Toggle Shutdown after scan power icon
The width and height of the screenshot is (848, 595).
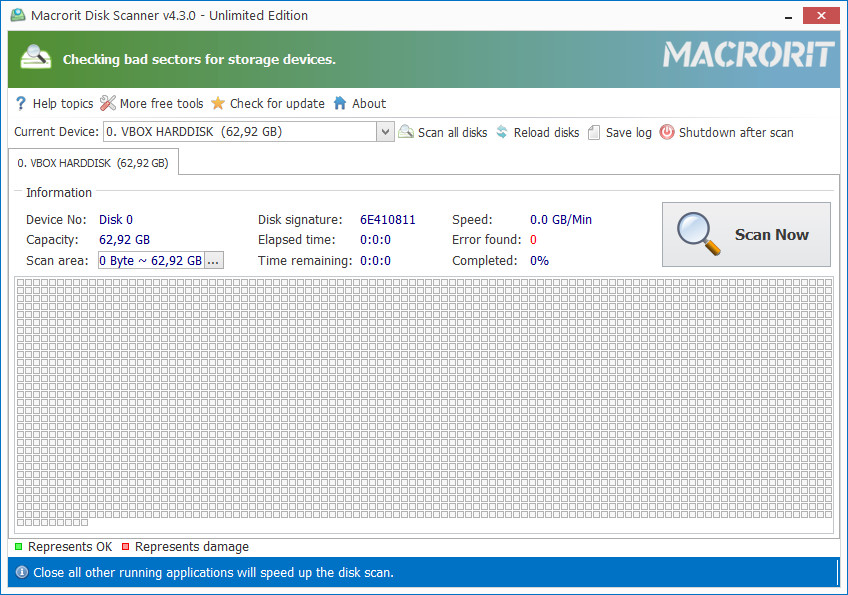point(667,132)
